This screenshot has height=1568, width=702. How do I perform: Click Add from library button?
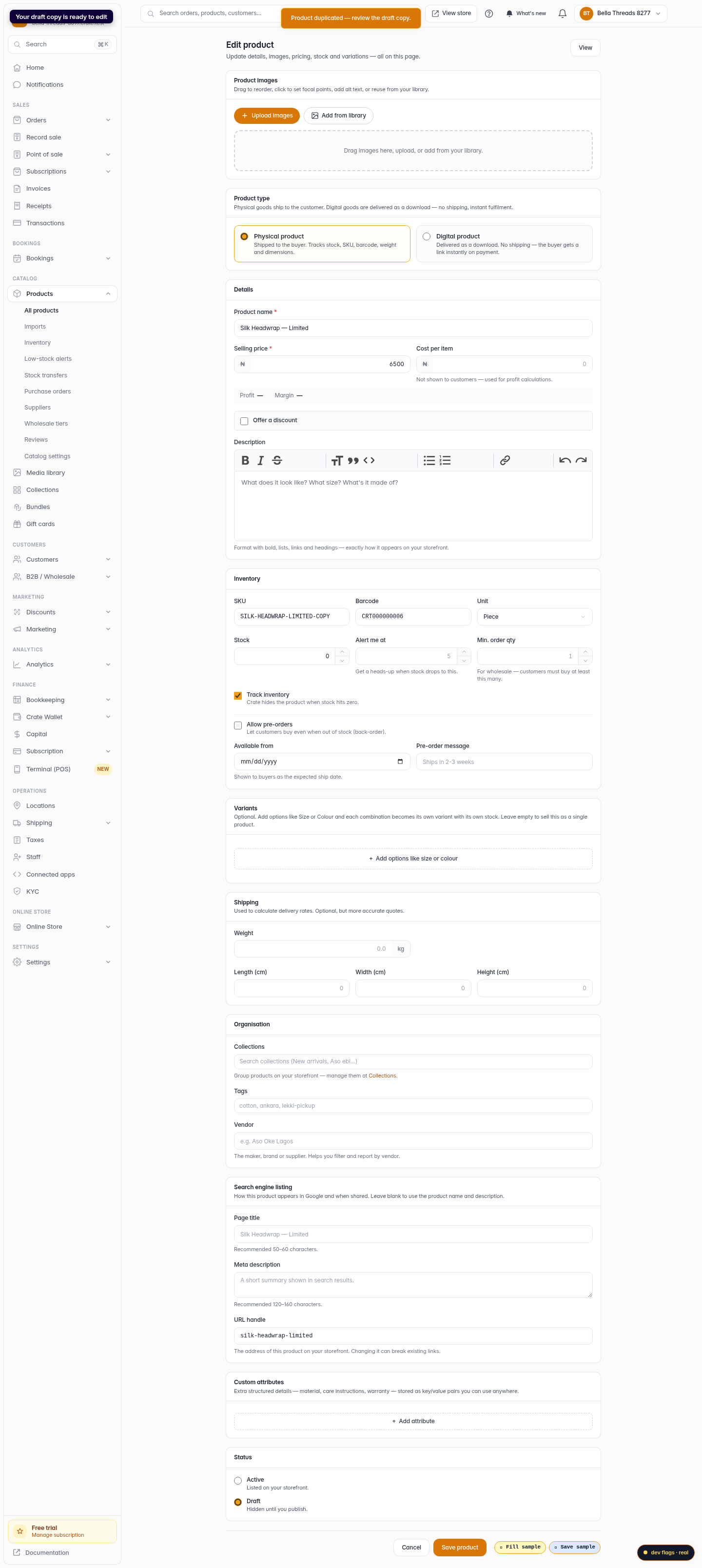(x=338, y=116)
